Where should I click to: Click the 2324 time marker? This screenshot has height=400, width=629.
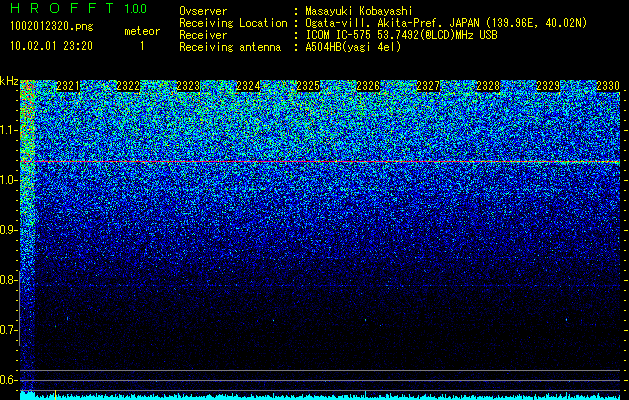tap(248, 86)
